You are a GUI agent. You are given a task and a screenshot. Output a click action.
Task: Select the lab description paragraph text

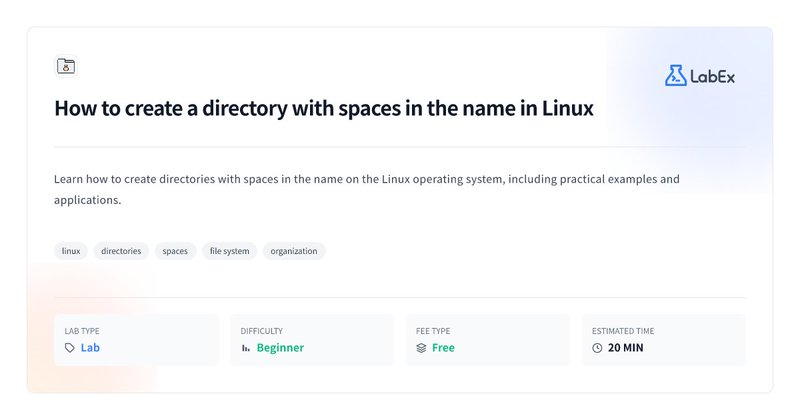point(367,189)
